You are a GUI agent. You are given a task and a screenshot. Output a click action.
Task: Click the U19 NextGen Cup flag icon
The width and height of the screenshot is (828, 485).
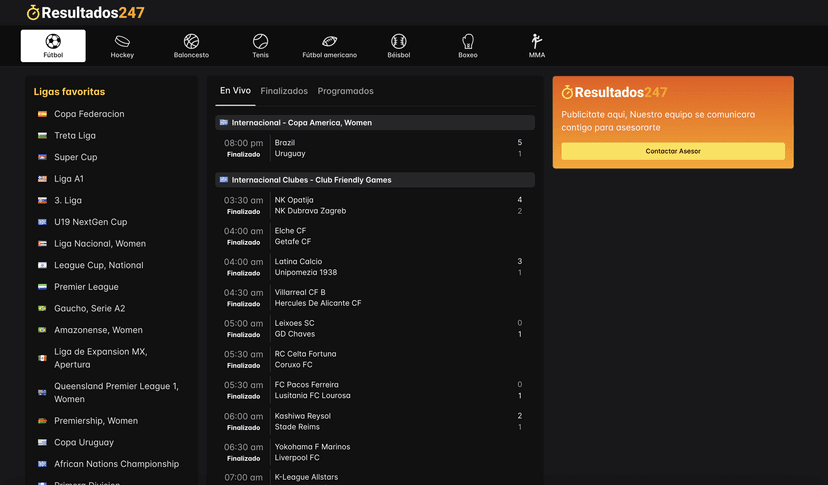[42, 222]
